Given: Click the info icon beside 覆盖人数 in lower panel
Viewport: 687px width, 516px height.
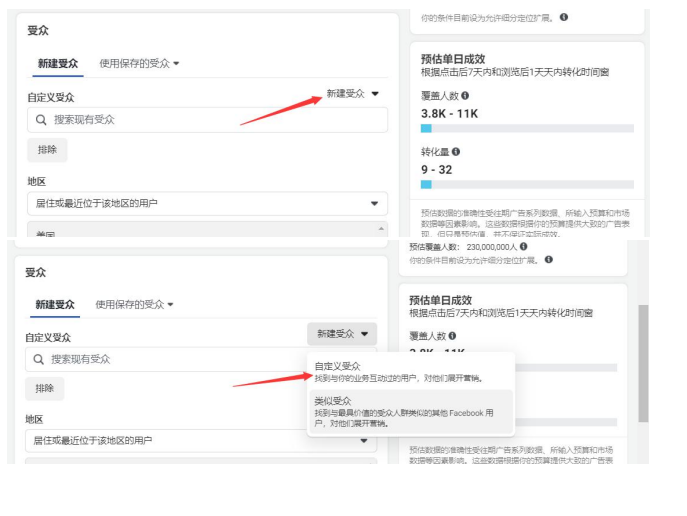Looking at the screenshot, I should pyautogui.click(x=453, y=336).
